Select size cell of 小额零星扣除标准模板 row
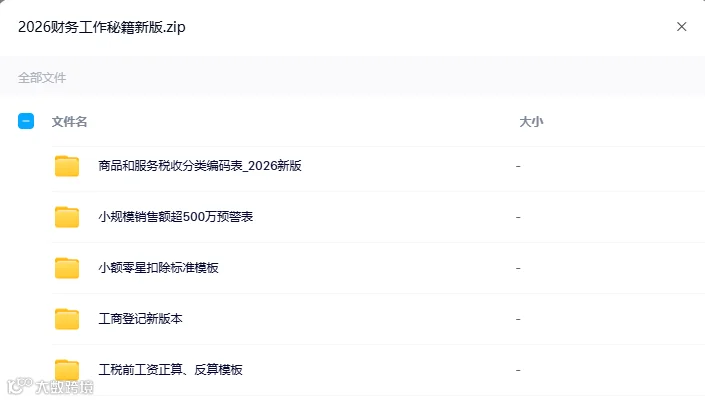705x401 pixels. click(518, 268)
